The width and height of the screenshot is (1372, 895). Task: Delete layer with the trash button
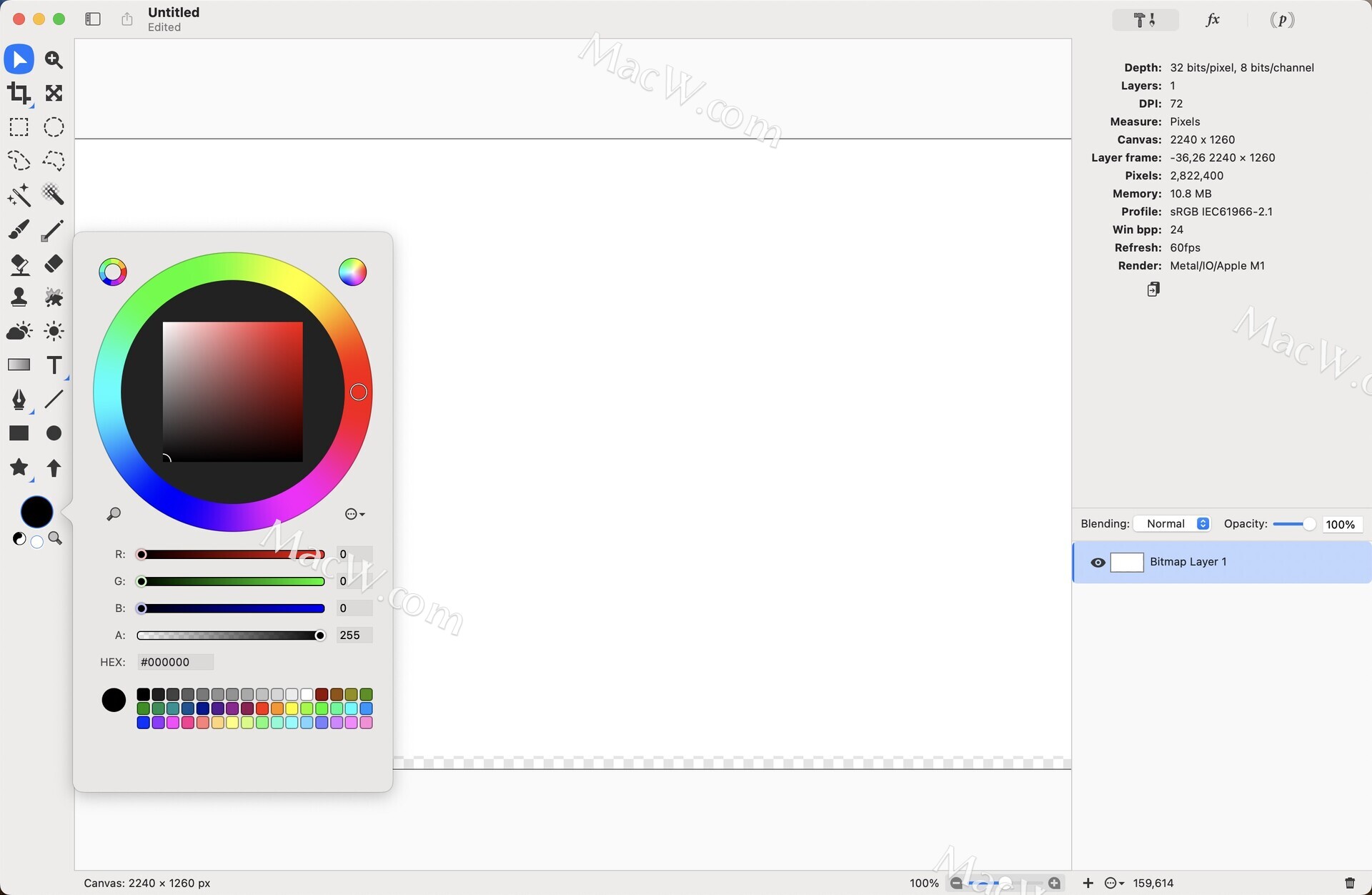1349,884
